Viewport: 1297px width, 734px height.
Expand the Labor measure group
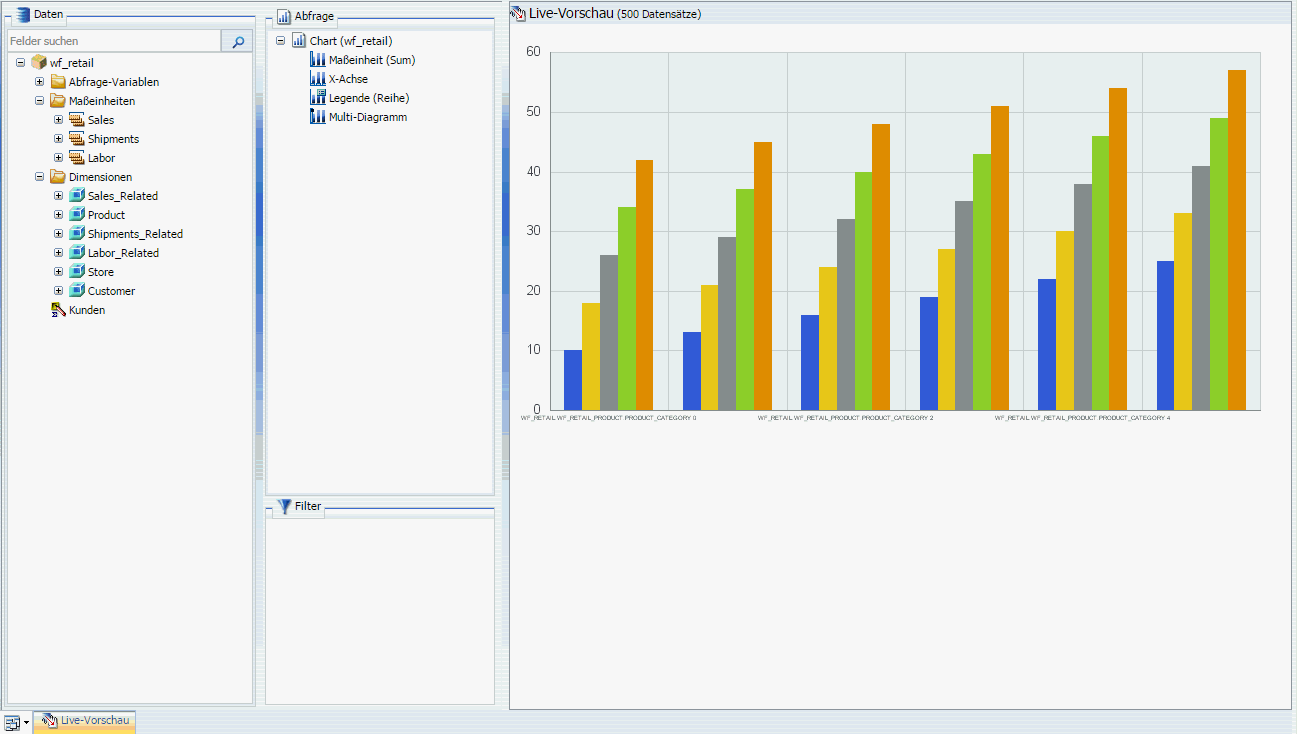point(58,158)
